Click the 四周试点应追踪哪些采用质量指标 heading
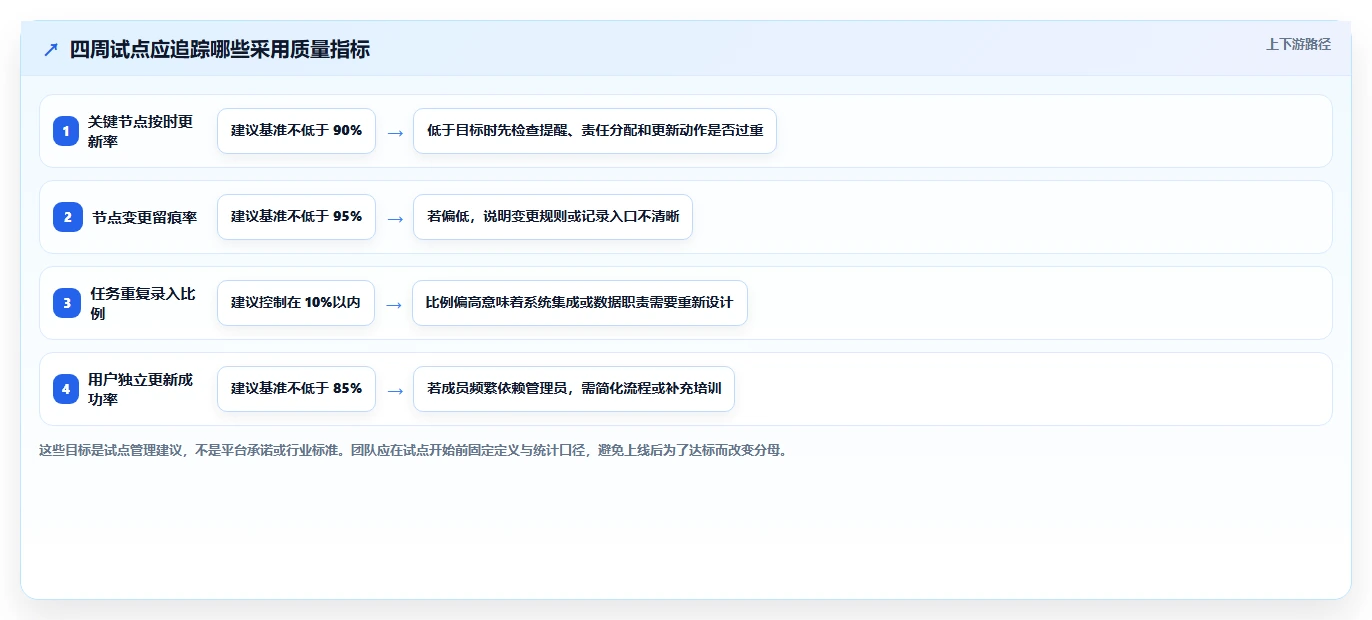Image resolution: width=1372 pixels, height=620 pixels. 220,49
